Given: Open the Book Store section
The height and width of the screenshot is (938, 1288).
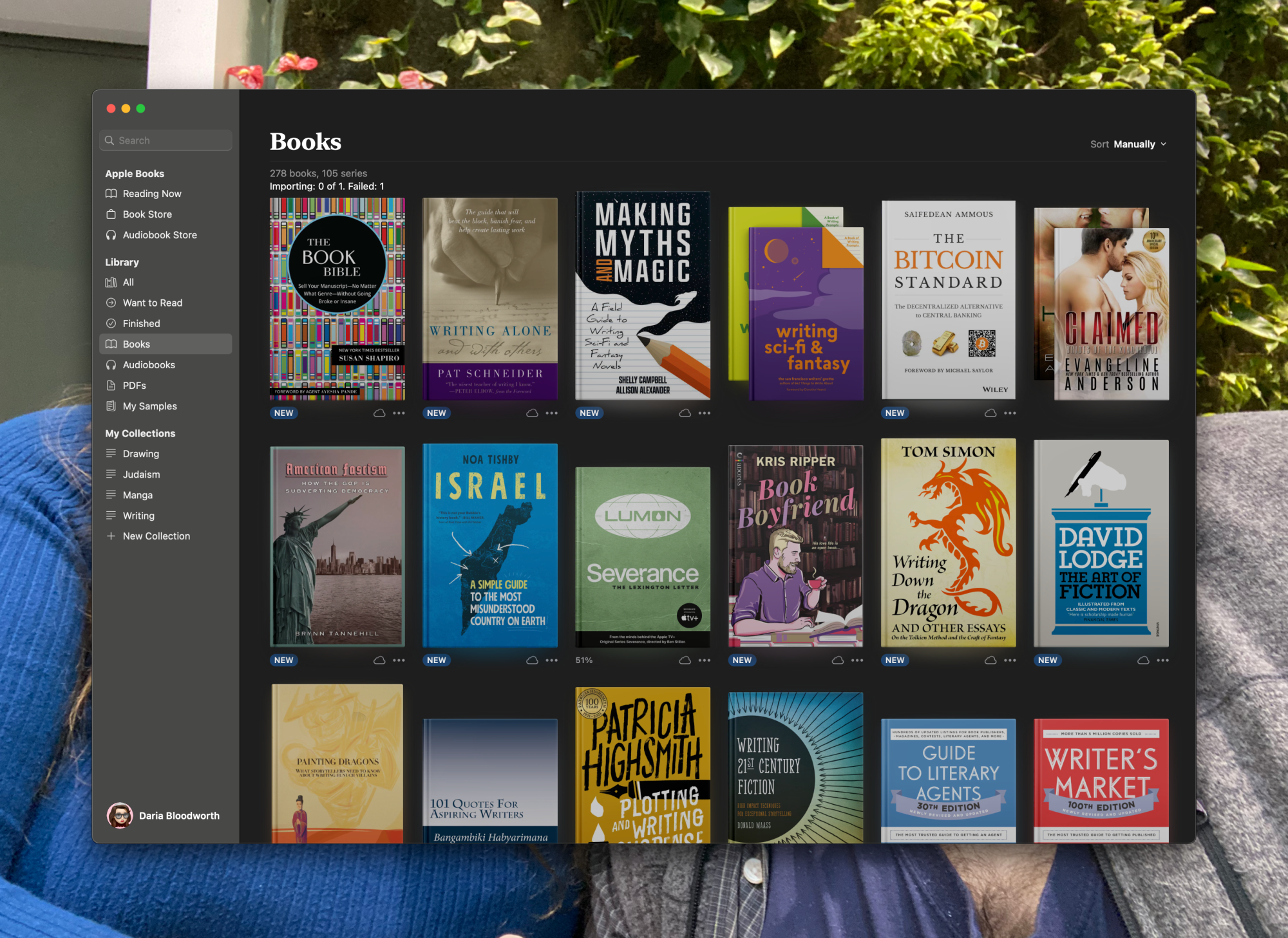Looking at the screenshot, I should click(147, 214).
